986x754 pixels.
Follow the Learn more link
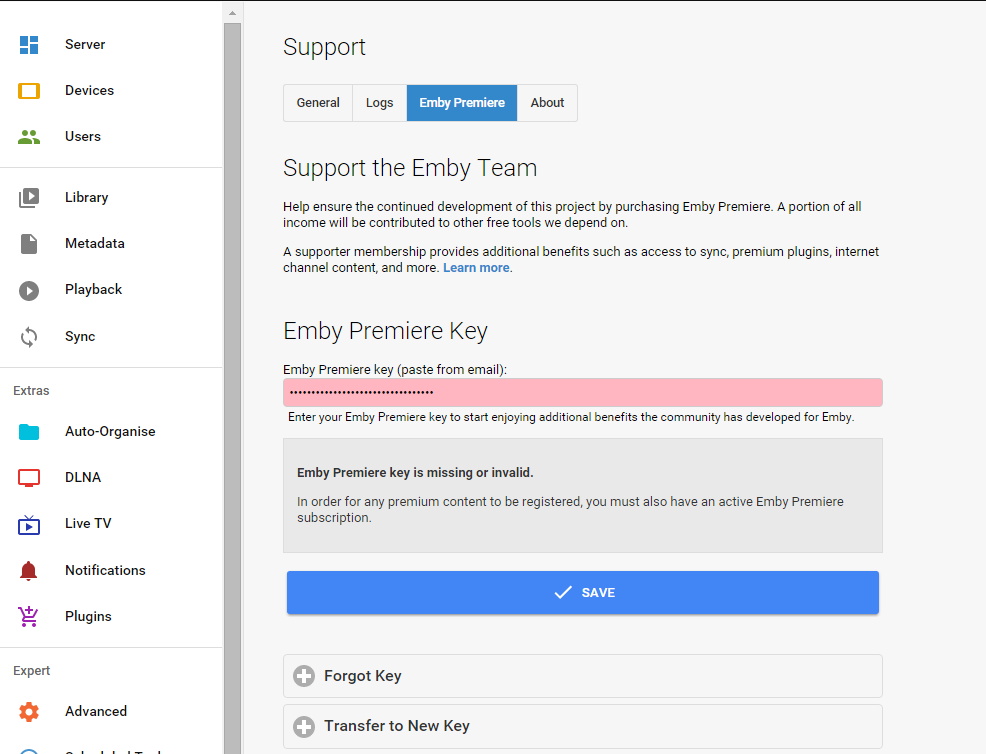[476, 268]
